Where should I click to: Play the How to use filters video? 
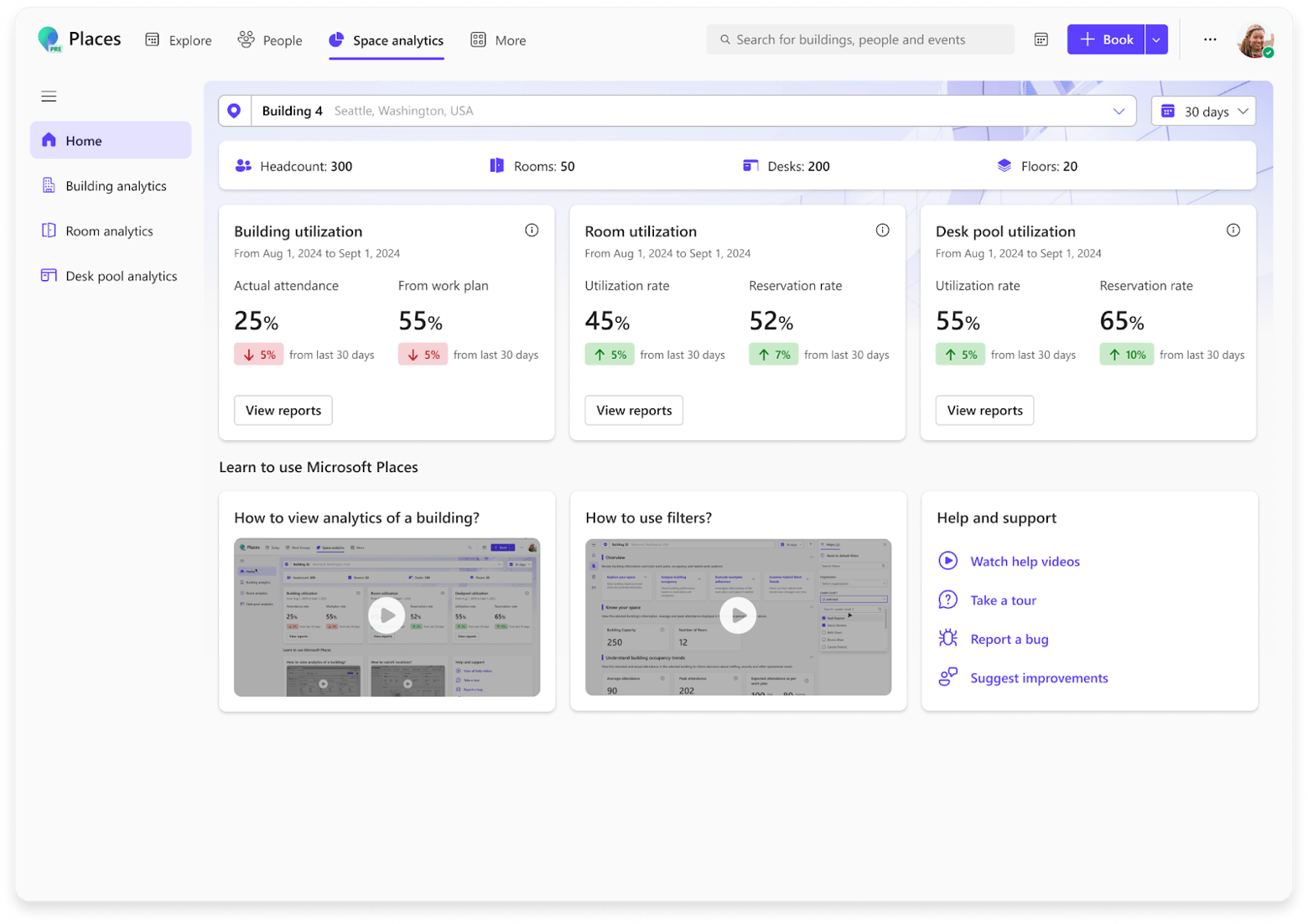coord(738,615)
